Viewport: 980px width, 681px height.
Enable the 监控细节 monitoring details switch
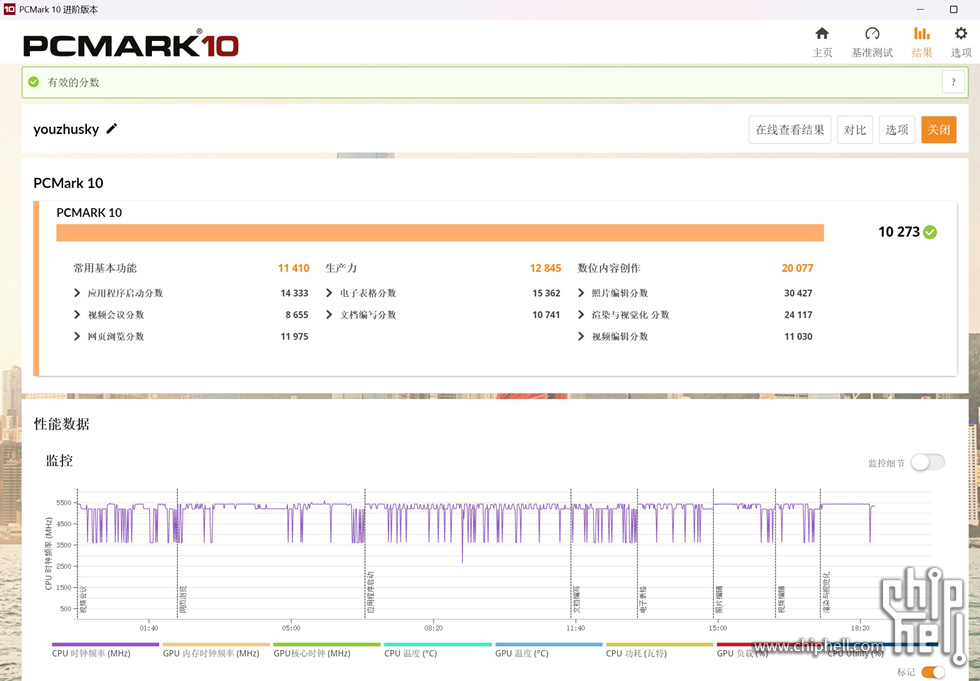pyautogui.click(x=928, y=462)
